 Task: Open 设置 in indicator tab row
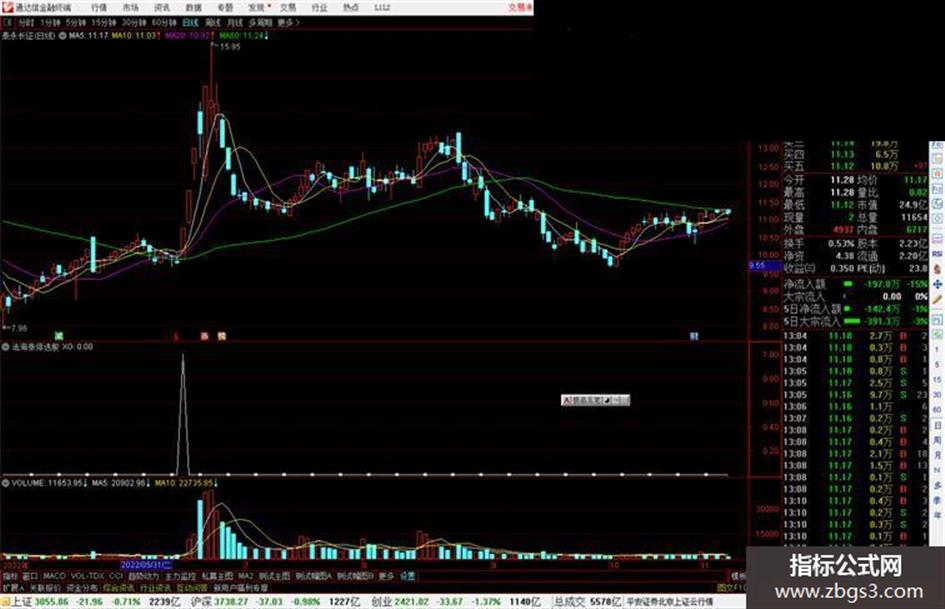click(x=407, y=576)
